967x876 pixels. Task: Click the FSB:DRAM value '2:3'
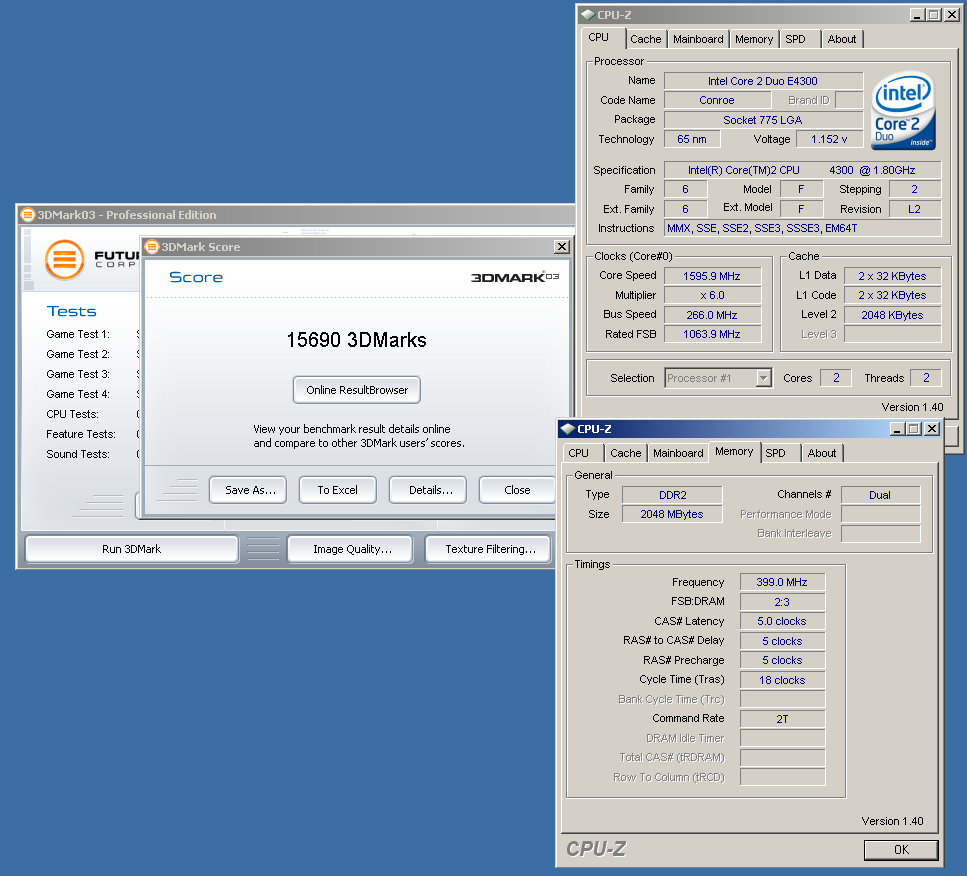pos(782,601)
